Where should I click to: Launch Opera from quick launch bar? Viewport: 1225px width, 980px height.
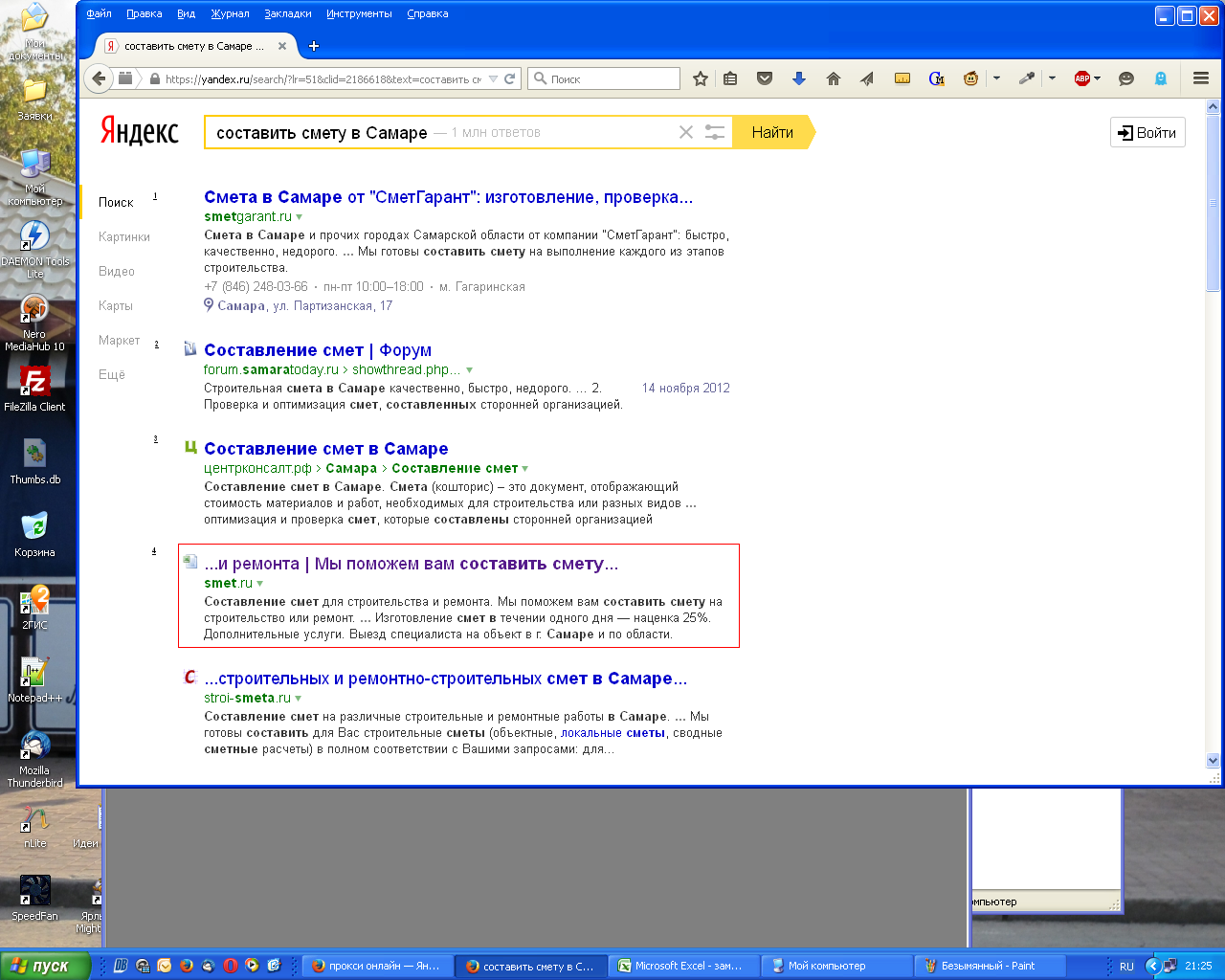tap(231, 966)
